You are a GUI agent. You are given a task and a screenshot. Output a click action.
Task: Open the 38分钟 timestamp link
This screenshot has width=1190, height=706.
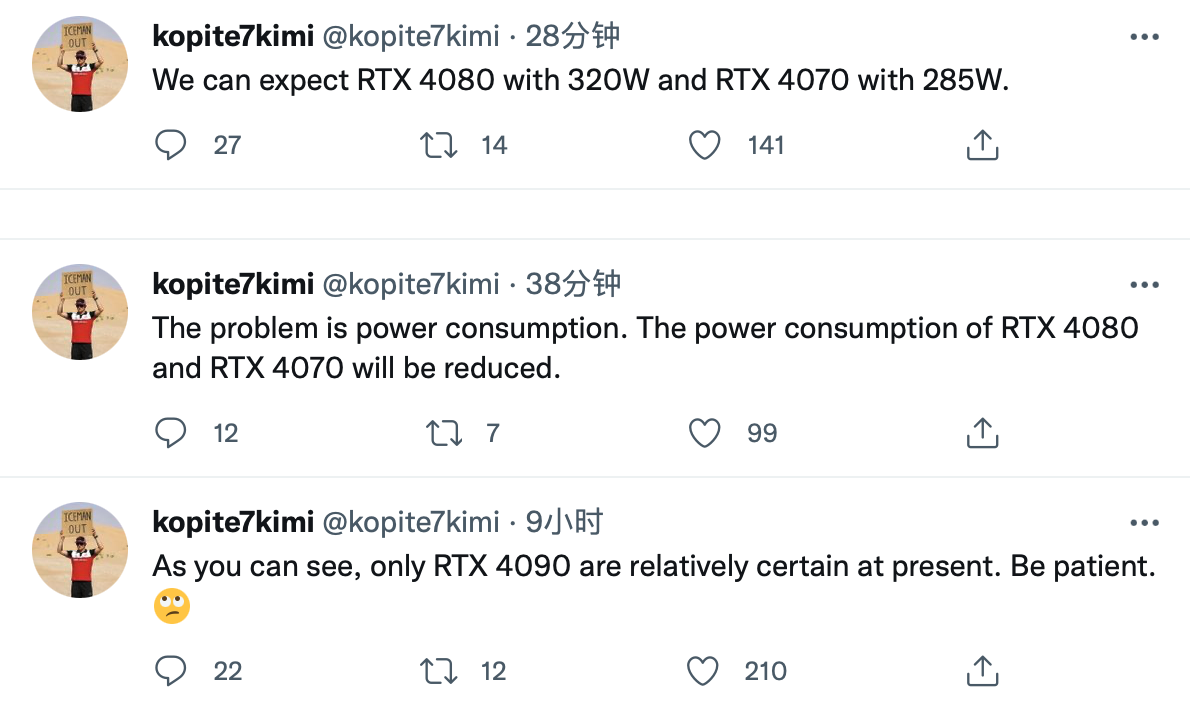coord(573,284)
